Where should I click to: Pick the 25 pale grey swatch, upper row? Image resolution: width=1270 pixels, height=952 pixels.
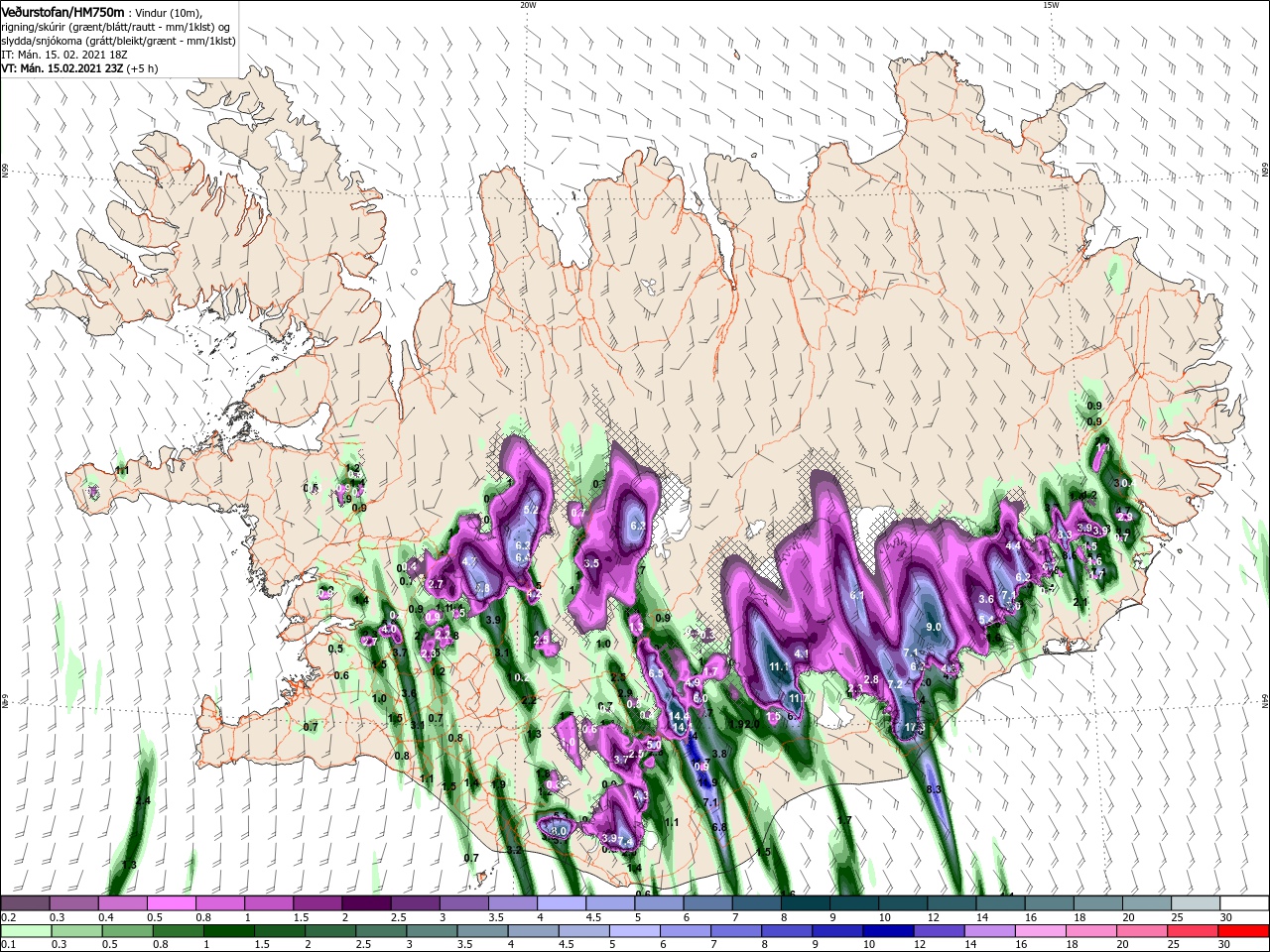point(1196,903)
